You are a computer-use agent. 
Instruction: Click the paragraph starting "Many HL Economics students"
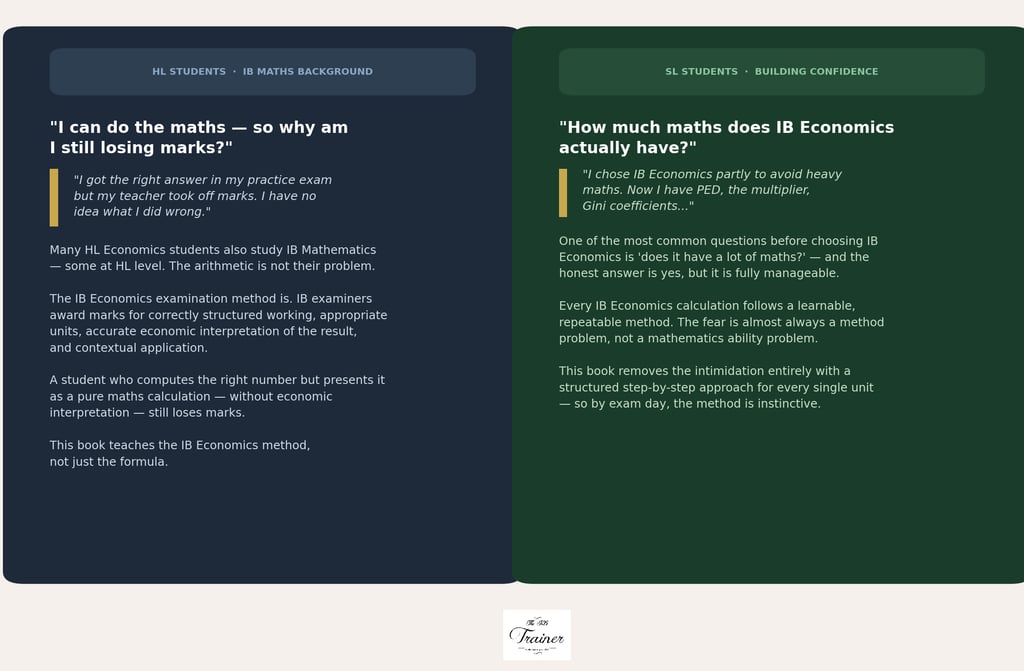[x=212, y=258]
